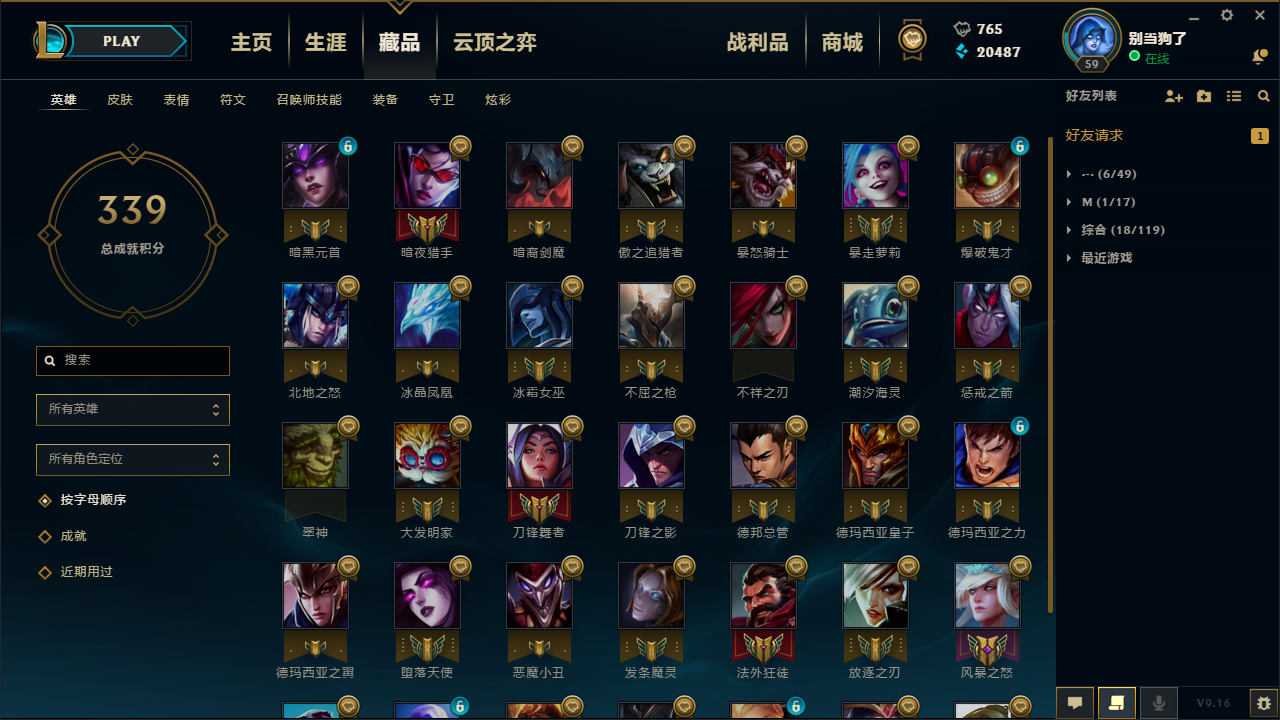The image size is (1280, 720).
Task: Open the 所有角色定位 dropdown
Action: (x=133, y=460)
